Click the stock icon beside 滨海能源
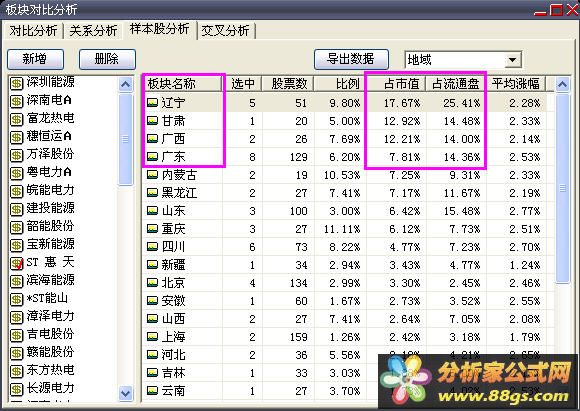 [16, 282]
